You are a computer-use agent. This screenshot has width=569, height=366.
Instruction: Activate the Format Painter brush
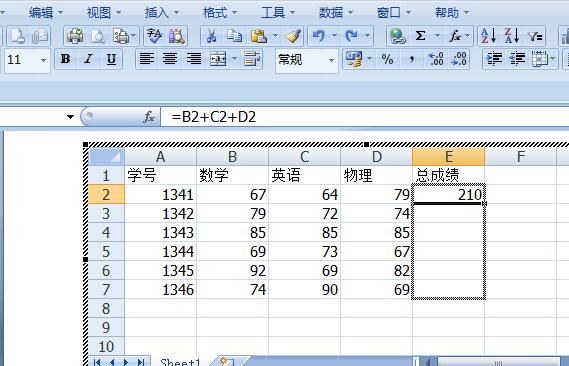pyautogui.click(x=293, y=36)
